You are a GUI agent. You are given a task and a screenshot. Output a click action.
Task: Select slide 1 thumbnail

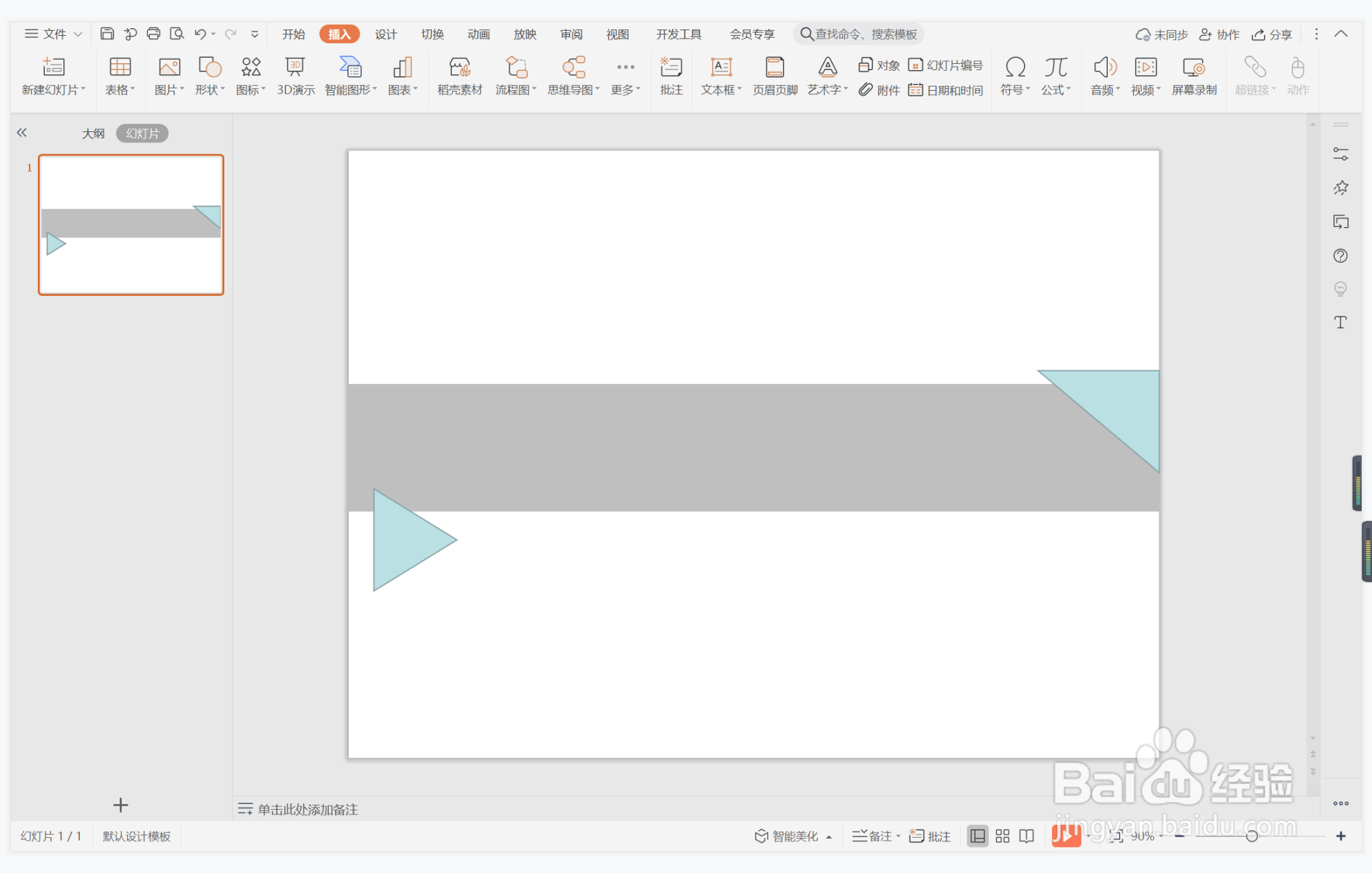(131, 225)
